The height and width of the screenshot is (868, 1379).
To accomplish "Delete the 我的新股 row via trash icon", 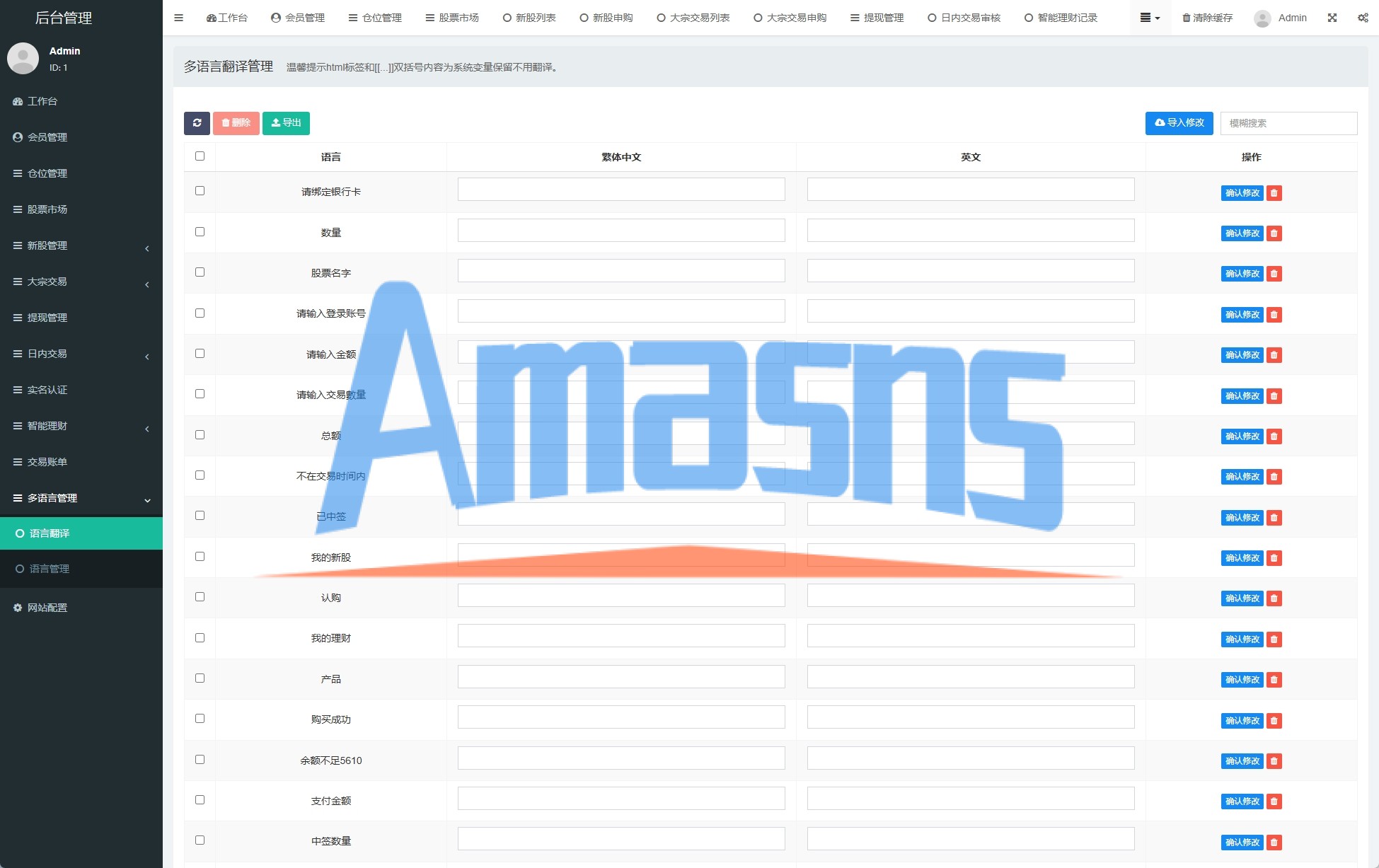I will (x=1274, y=558).
